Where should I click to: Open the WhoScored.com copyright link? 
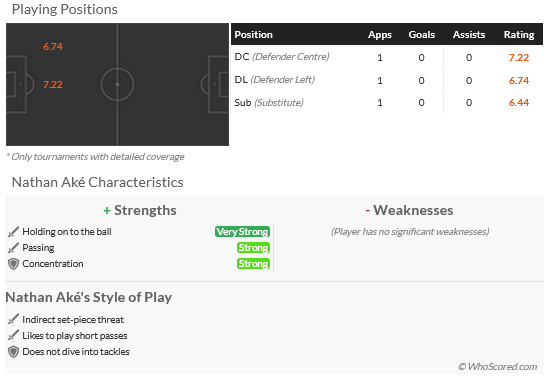(498, 367)
